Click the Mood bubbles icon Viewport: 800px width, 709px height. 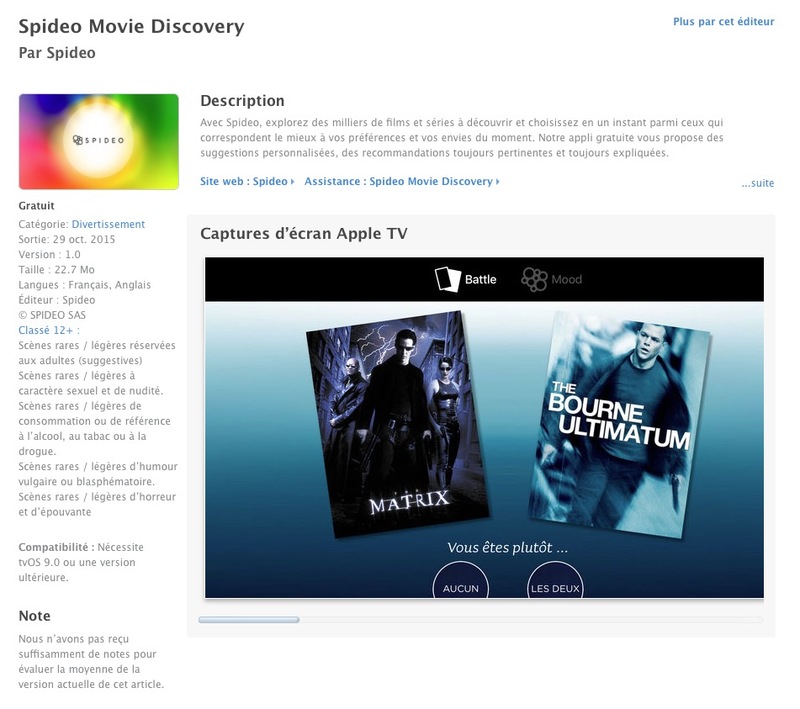pyautogui.click(x=534, y=280)
